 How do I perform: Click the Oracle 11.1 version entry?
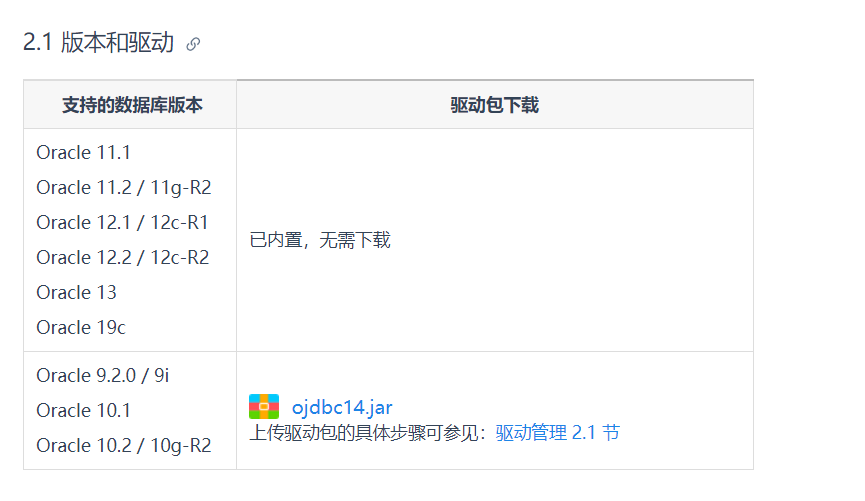click(x=83, y=152)
